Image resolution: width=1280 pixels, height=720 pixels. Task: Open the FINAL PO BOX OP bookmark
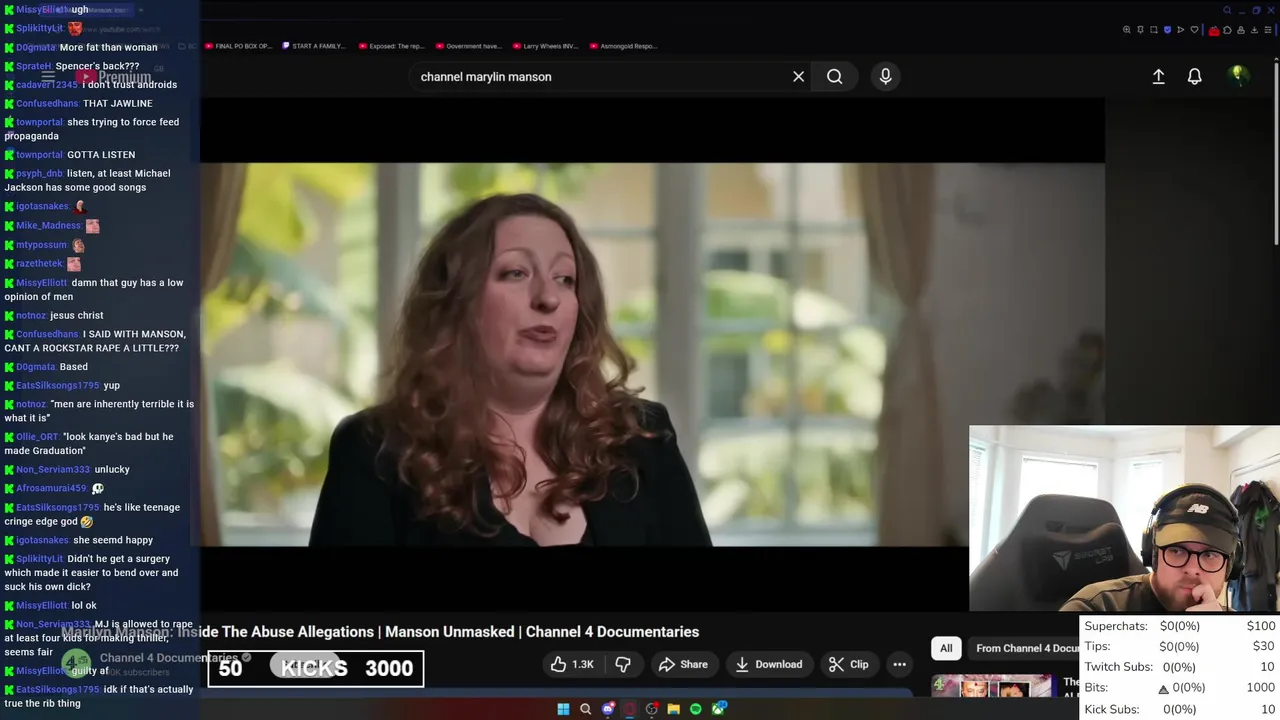(238, 46)
